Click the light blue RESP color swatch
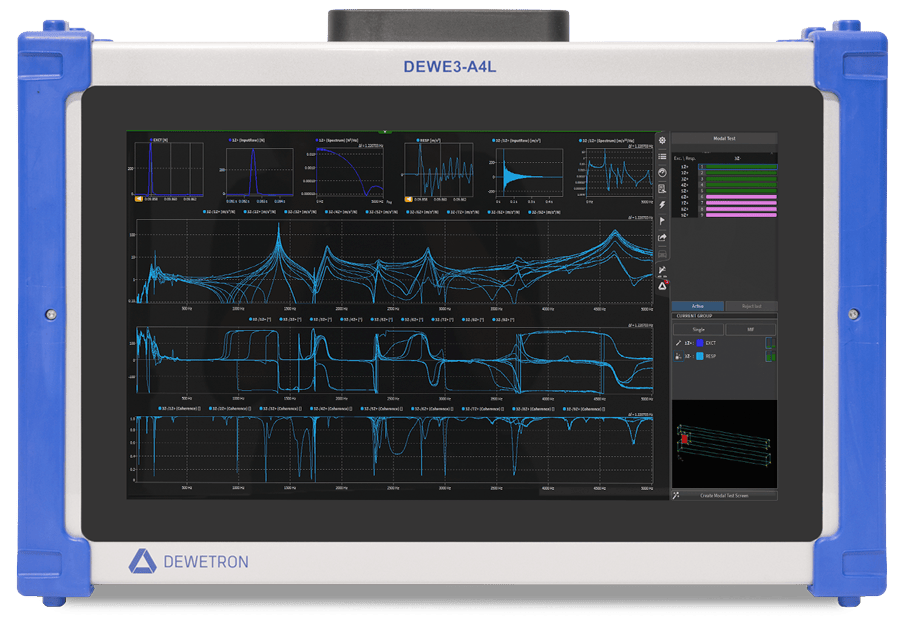This screenshot has width=900, height=621. click(699, 356)
